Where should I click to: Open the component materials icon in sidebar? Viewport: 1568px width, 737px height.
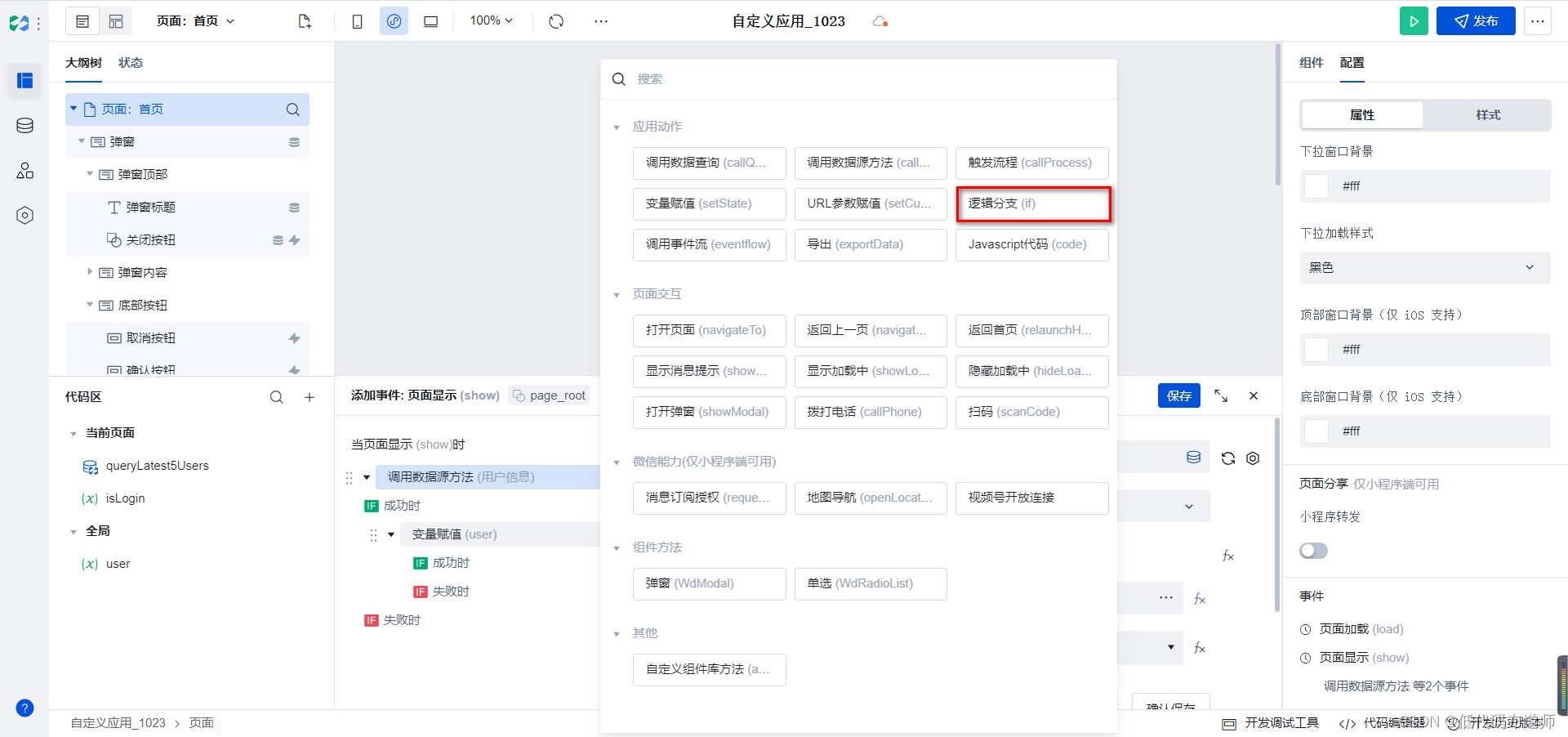(x=25, y=170)
